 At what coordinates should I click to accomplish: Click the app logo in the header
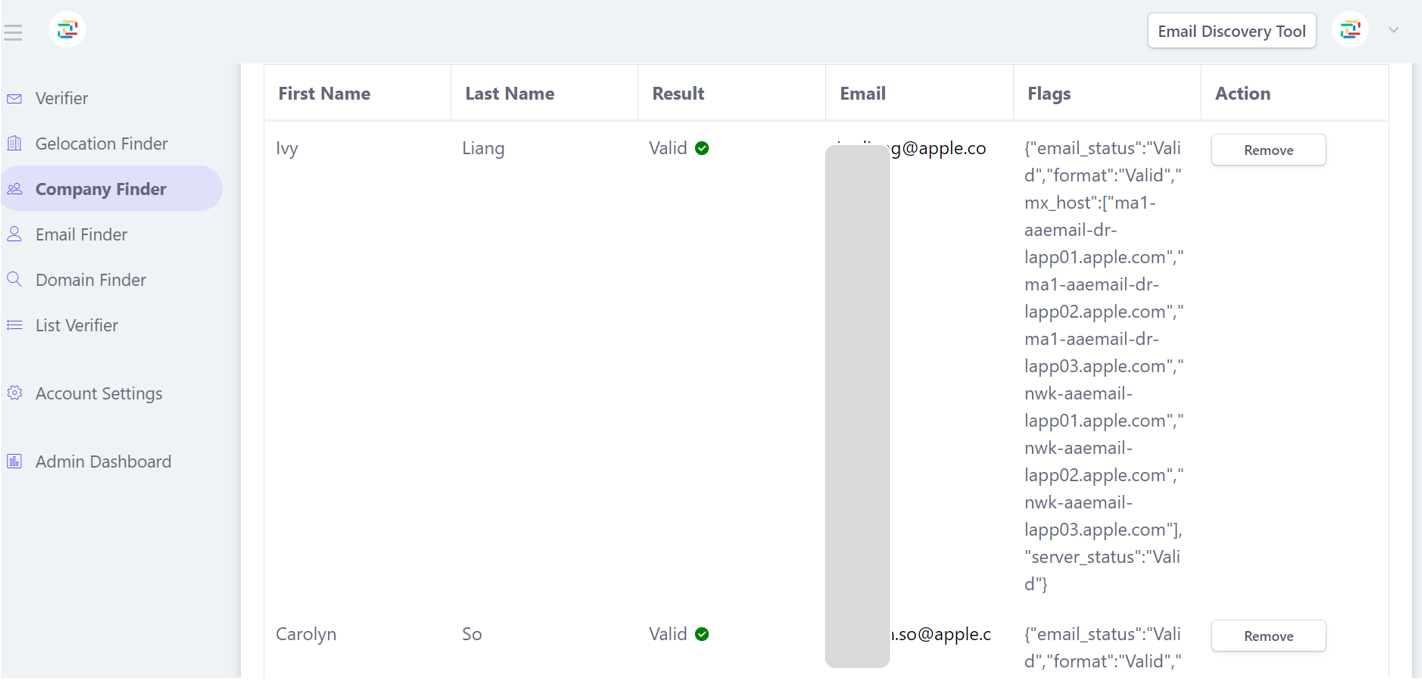point(67,30)
